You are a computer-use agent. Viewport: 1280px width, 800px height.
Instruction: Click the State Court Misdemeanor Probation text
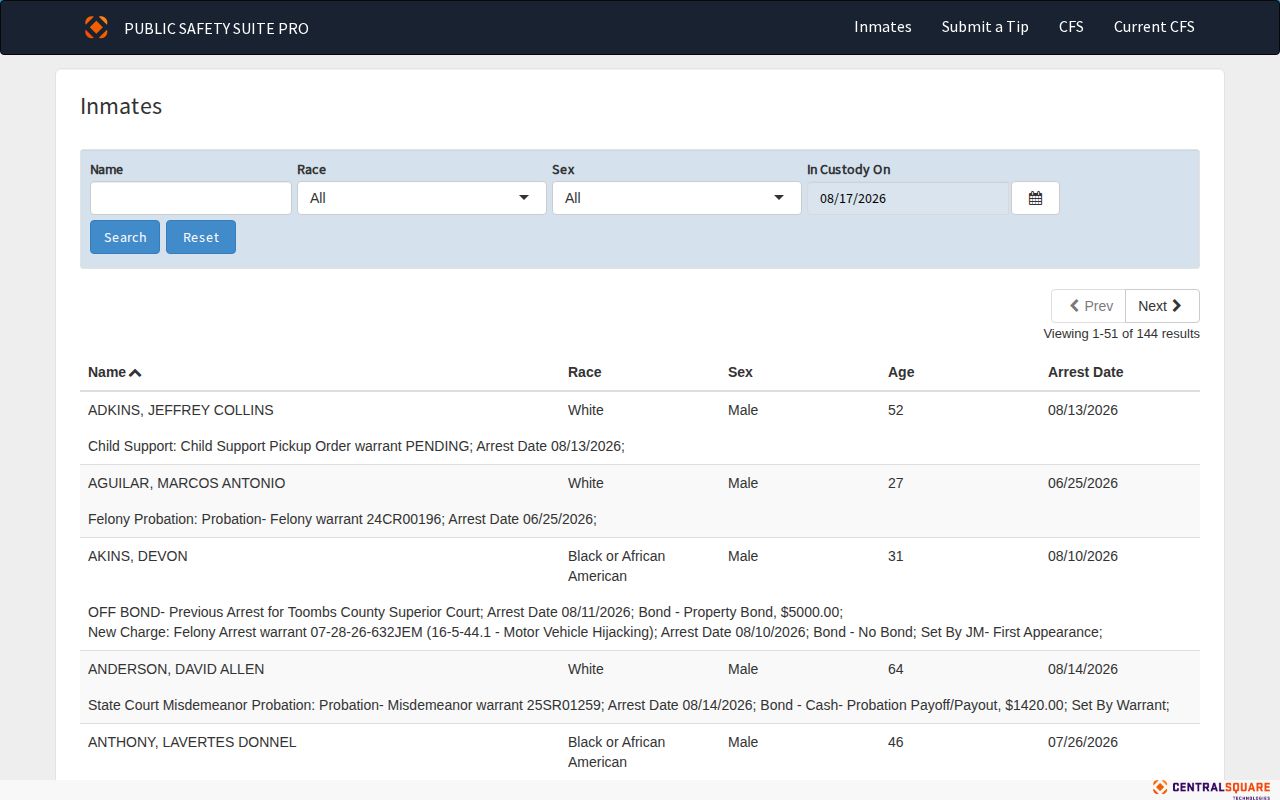point(629,705)
